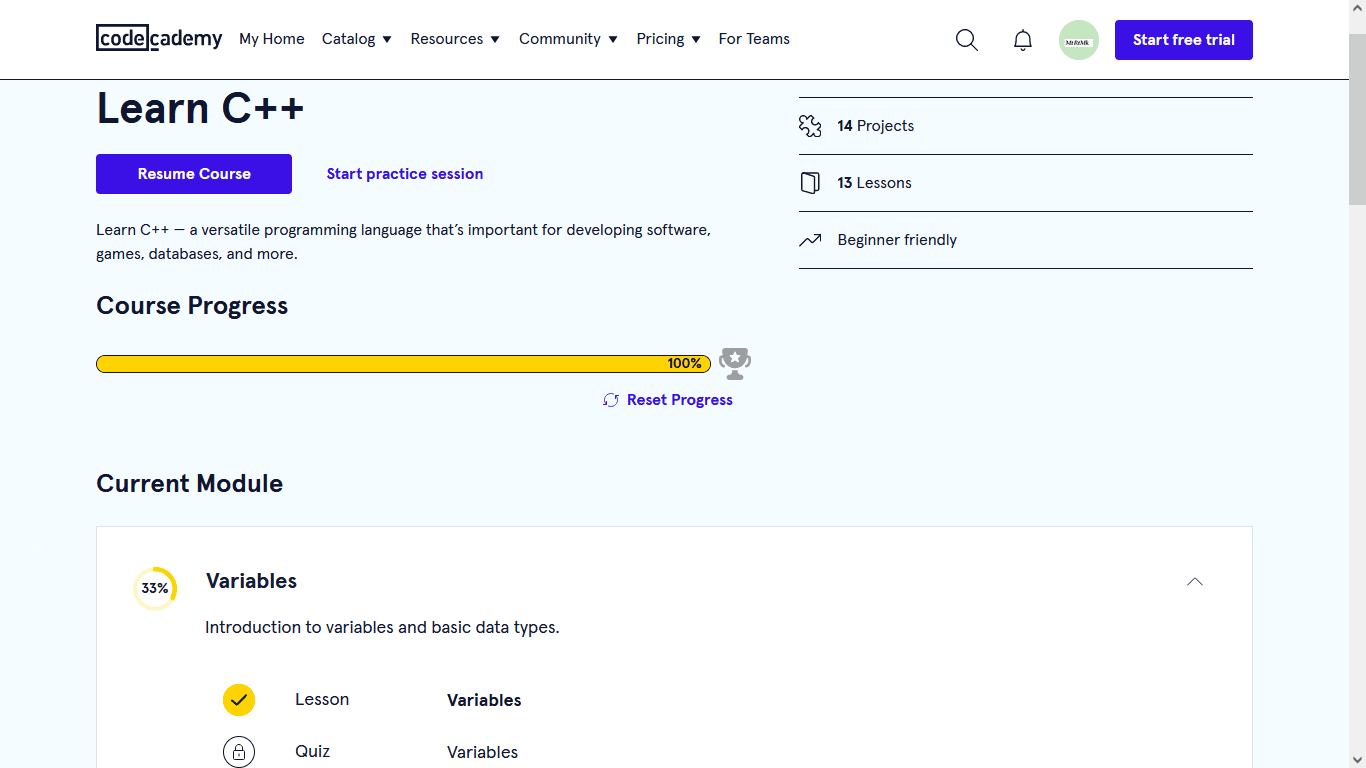Click the lock icon beside Variables quiz
Viewport: 1366px width, 768px height.
[x=239, y=752]
